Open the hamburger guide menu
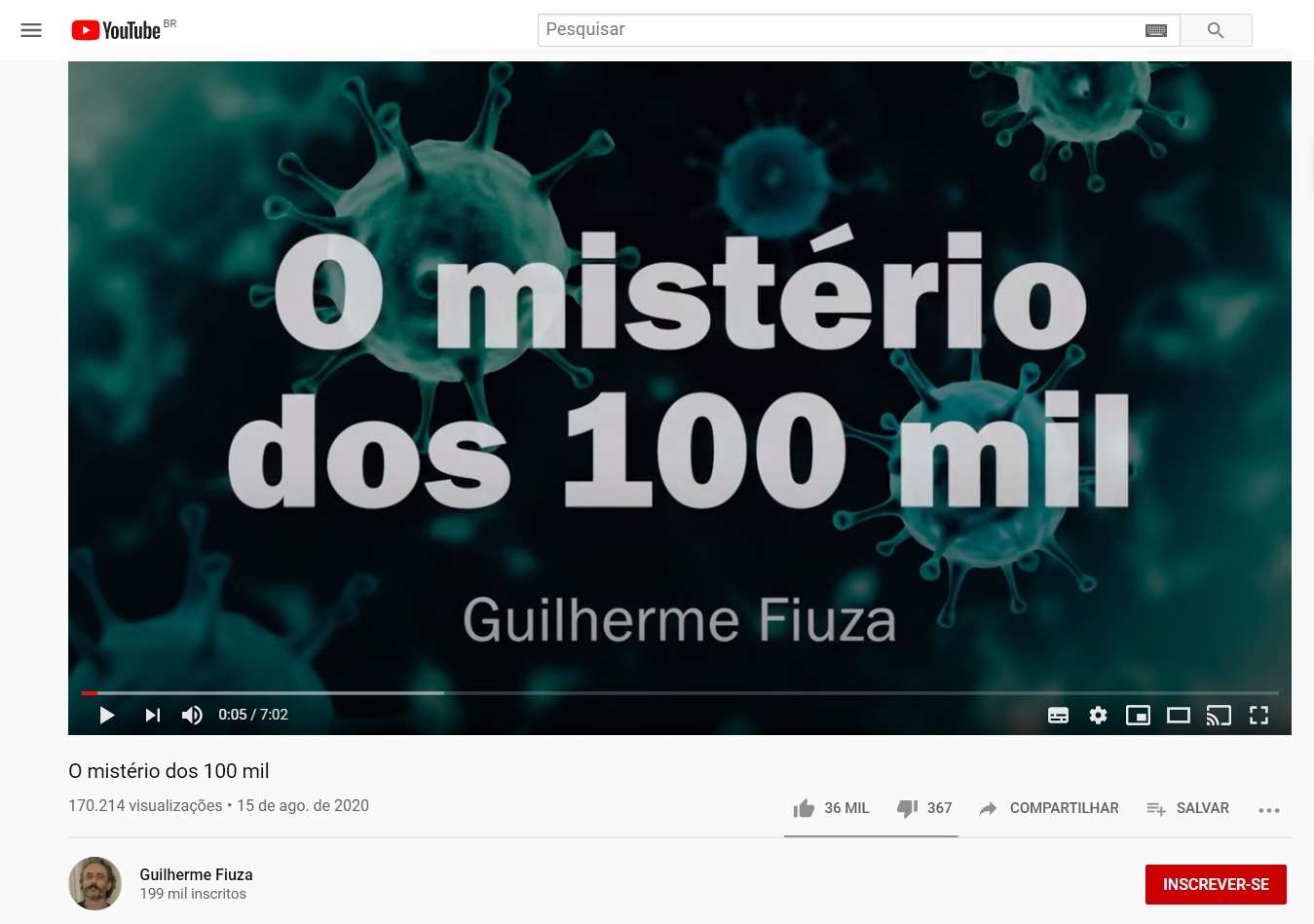The image size is (1314, 924). tap(31, 30)
